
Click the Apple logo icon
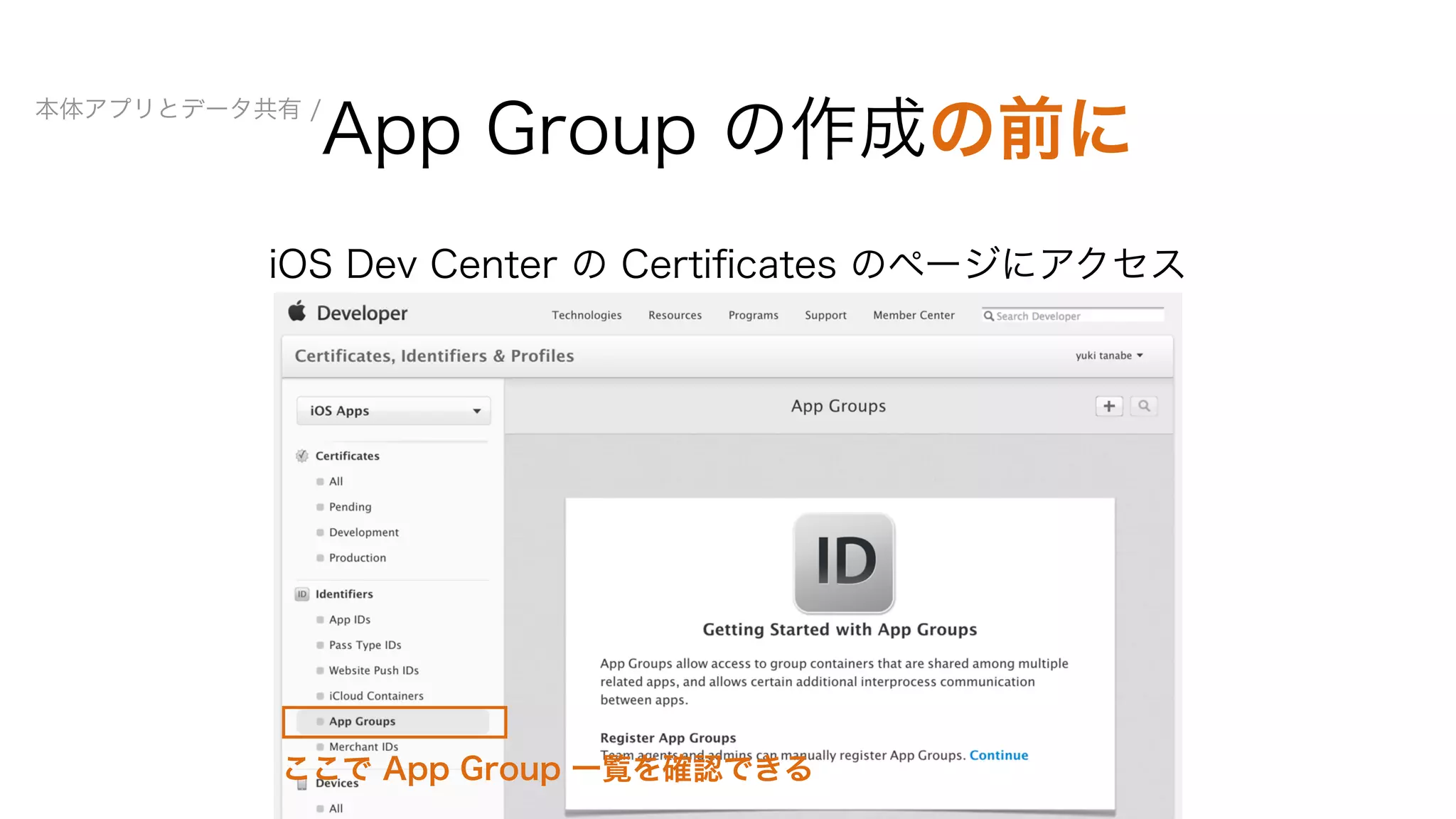297,311
